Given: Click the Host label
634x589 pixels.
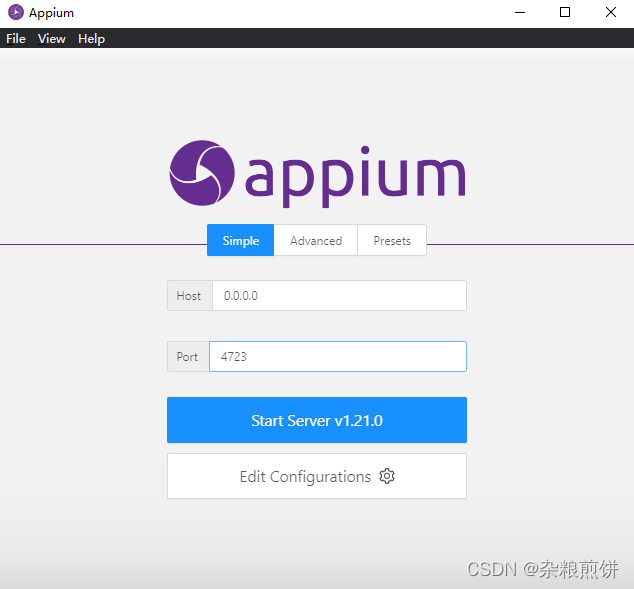Looking at the screenshot, I should (189, 296).
